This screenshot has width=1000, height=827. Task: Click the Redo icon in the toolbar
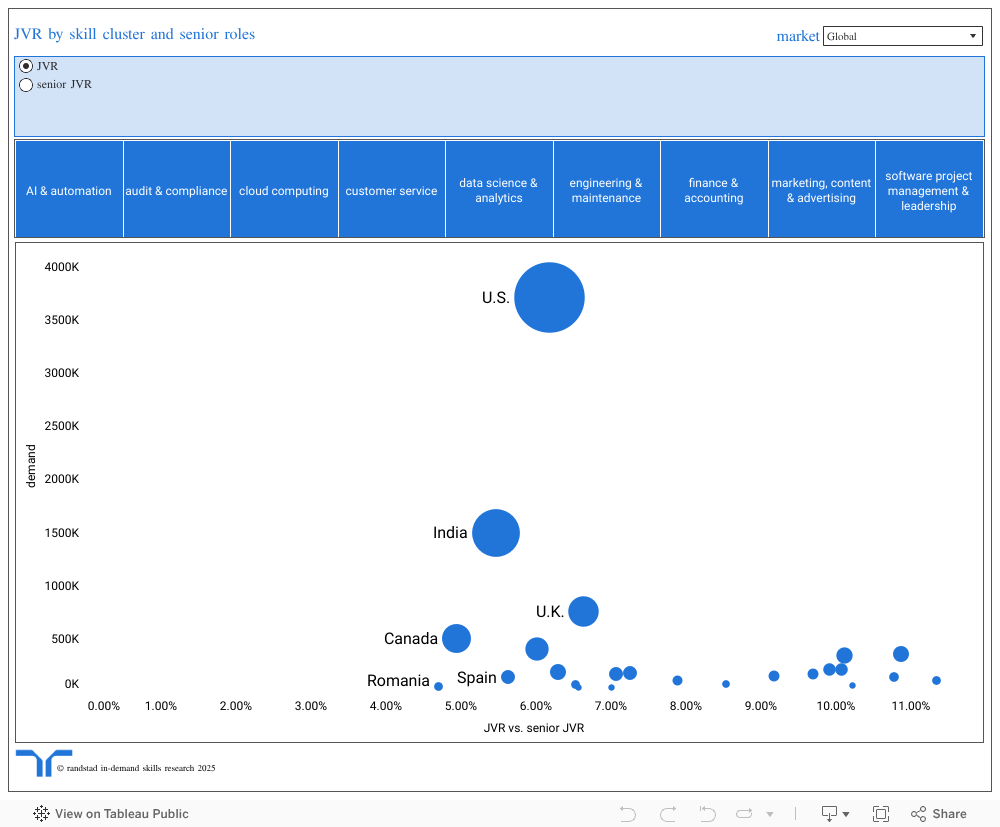[667, 814]
